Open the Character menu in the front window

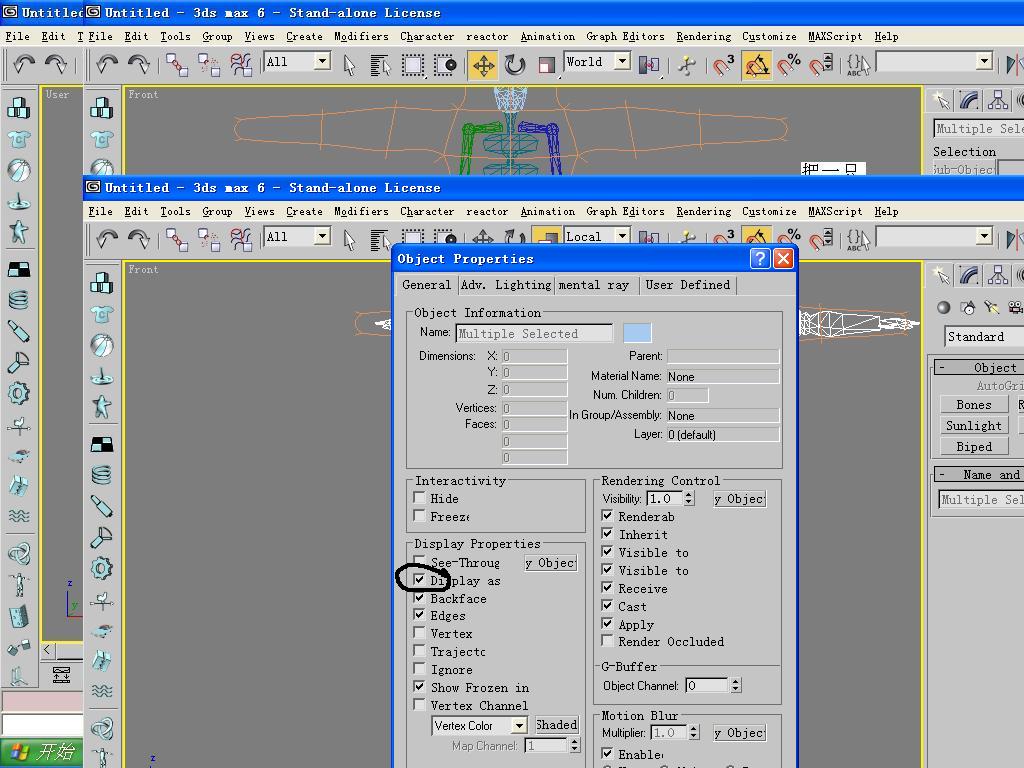pyautogui.click(x=427, y=212)
